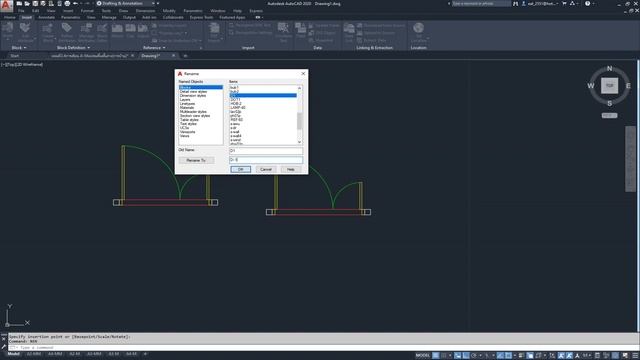Click the Hyperlink icon in Data panel
The image size is (640, 360).
click(x=311, y=40)
